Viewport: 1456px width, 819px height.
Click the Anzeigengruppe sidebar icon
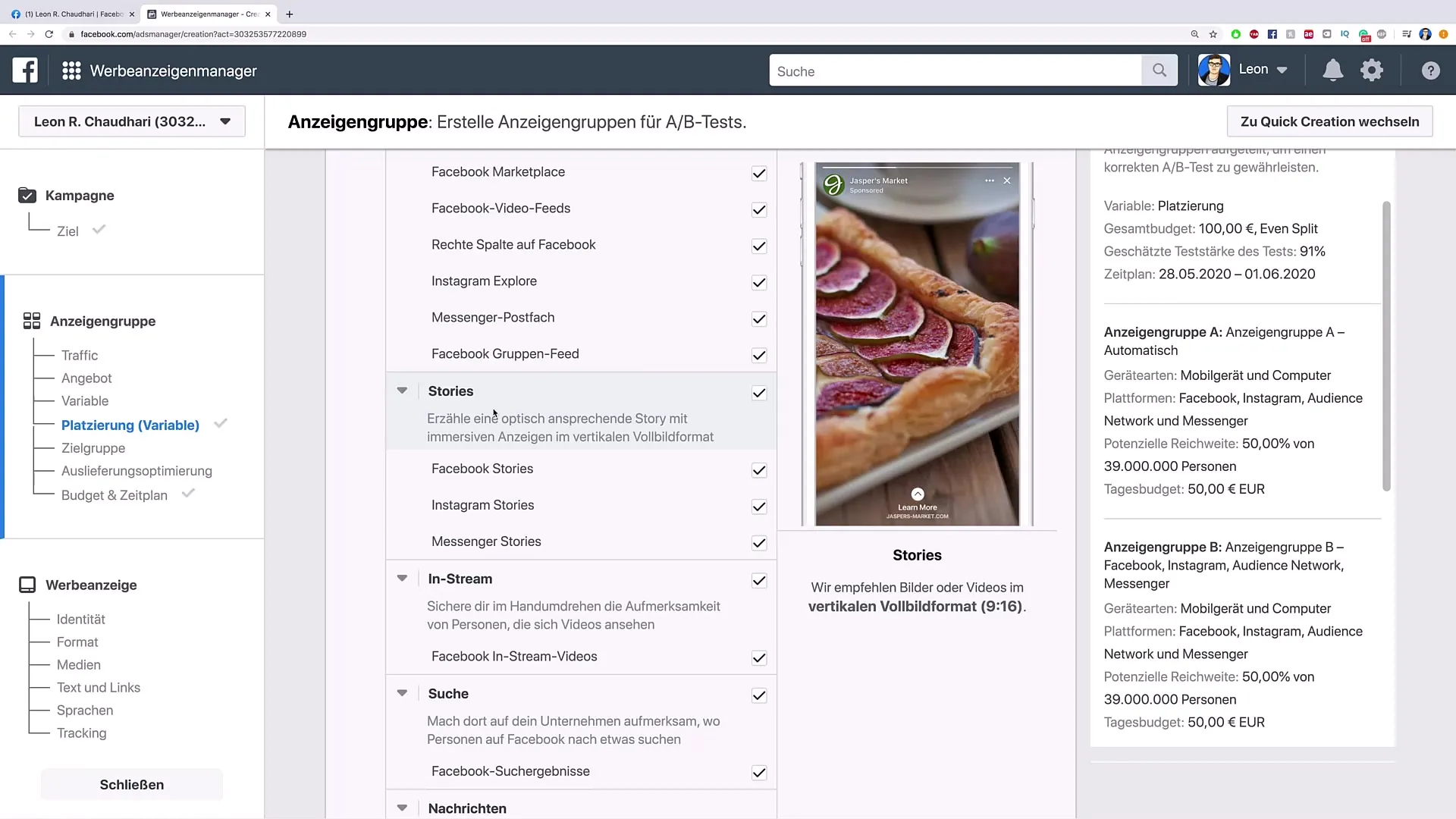pyautogui.click(x=31, y=320)
